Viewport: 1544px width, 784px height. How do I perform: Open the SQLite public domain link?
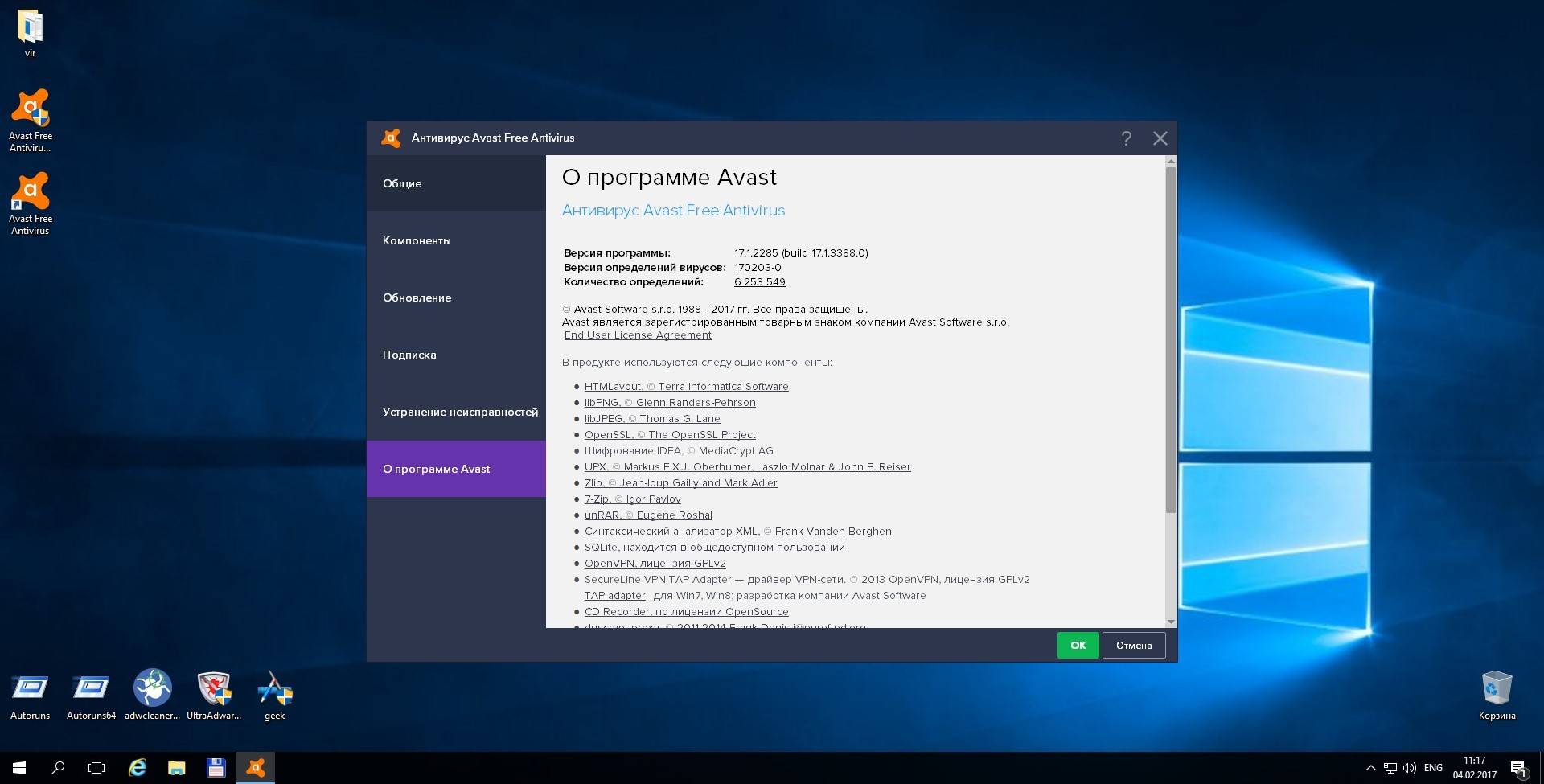point(714,548)
